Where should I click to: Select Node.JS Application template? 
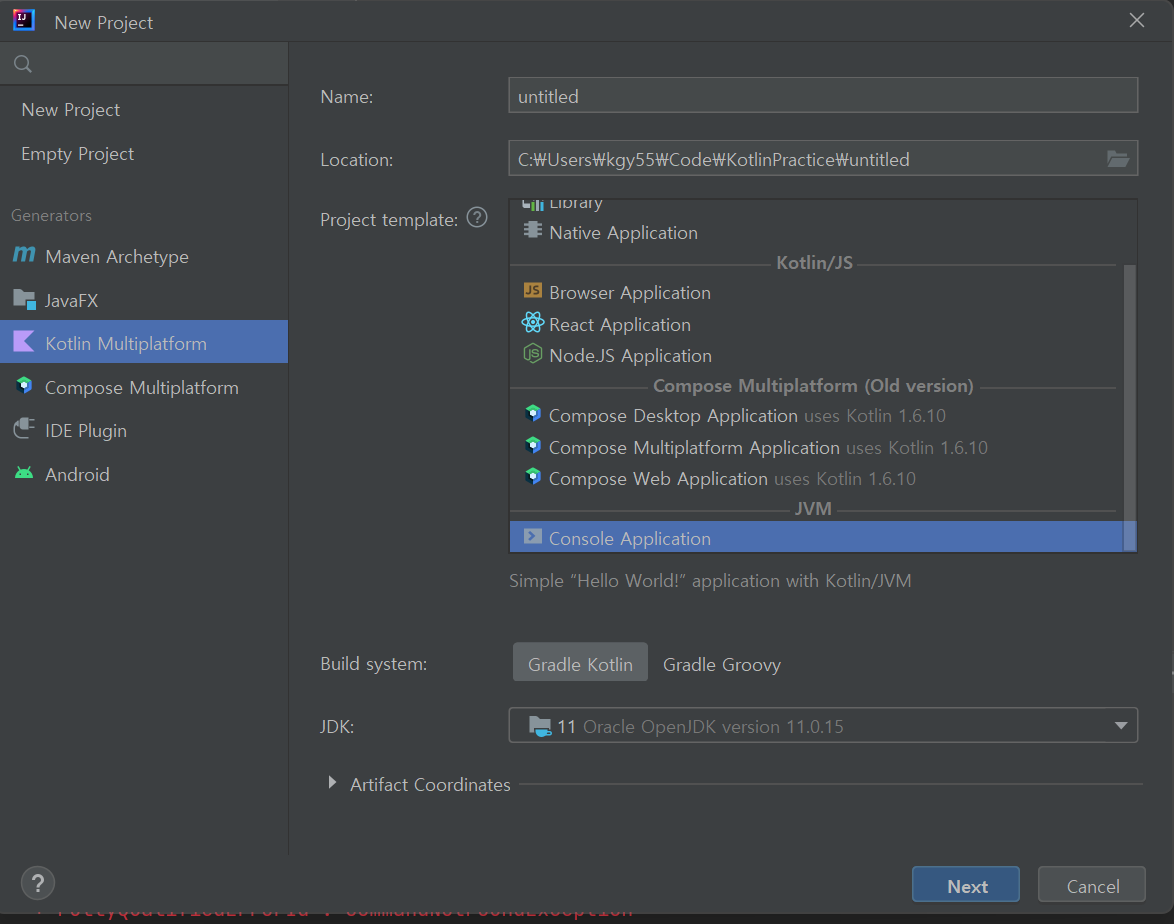click(x=816, y=355)
